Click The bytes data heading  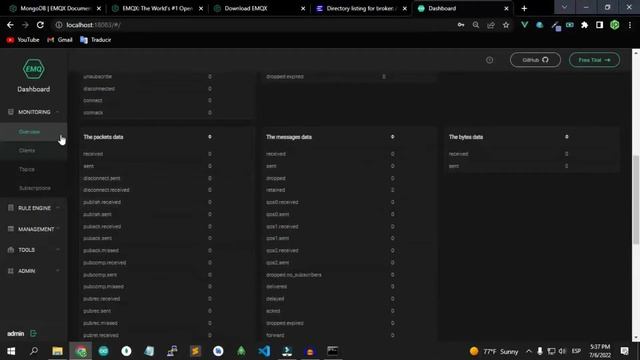[x=466, y=137]
